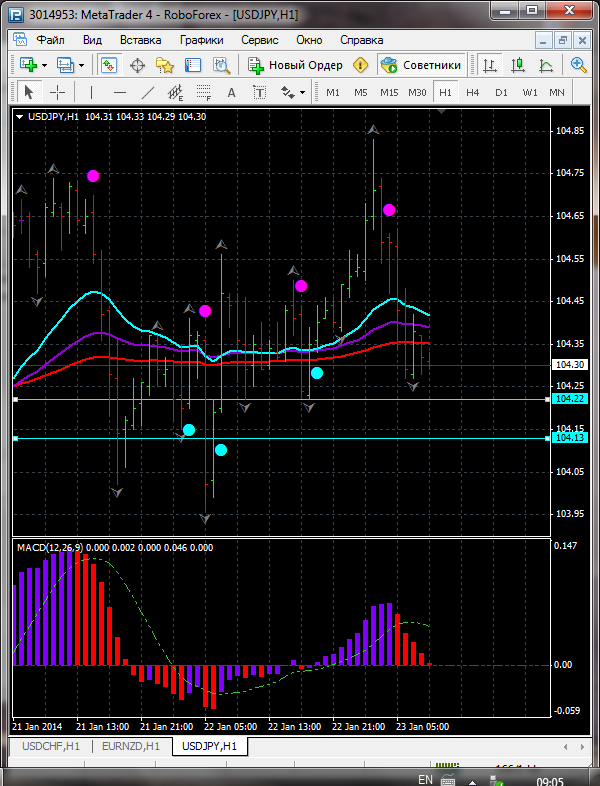This screenshot has width=600, height=786.
Task: Click the cyan 104.13 price level label
Action: [x=570, y=438]
